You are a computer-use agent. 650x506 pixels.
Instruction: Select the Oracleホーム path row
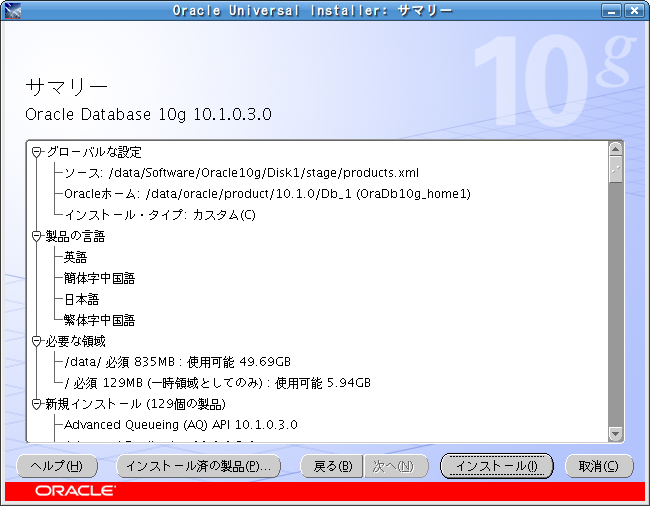click(x=267, y=194)
